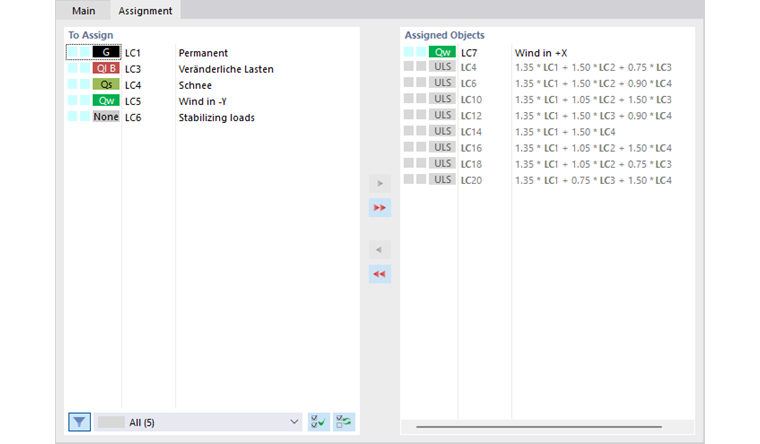
Task: Click the first color square of LC7 row
Action: [x=409, y=52]
